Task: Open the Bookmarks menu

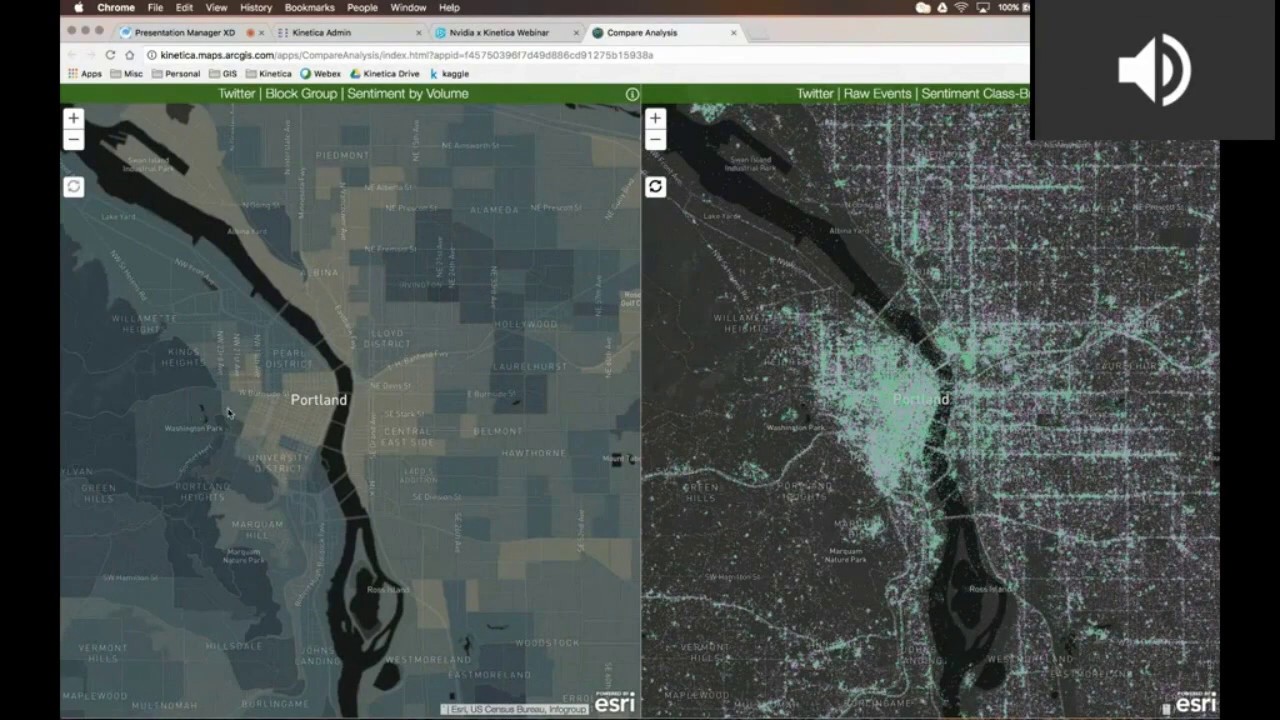Action: pos(309,8)
